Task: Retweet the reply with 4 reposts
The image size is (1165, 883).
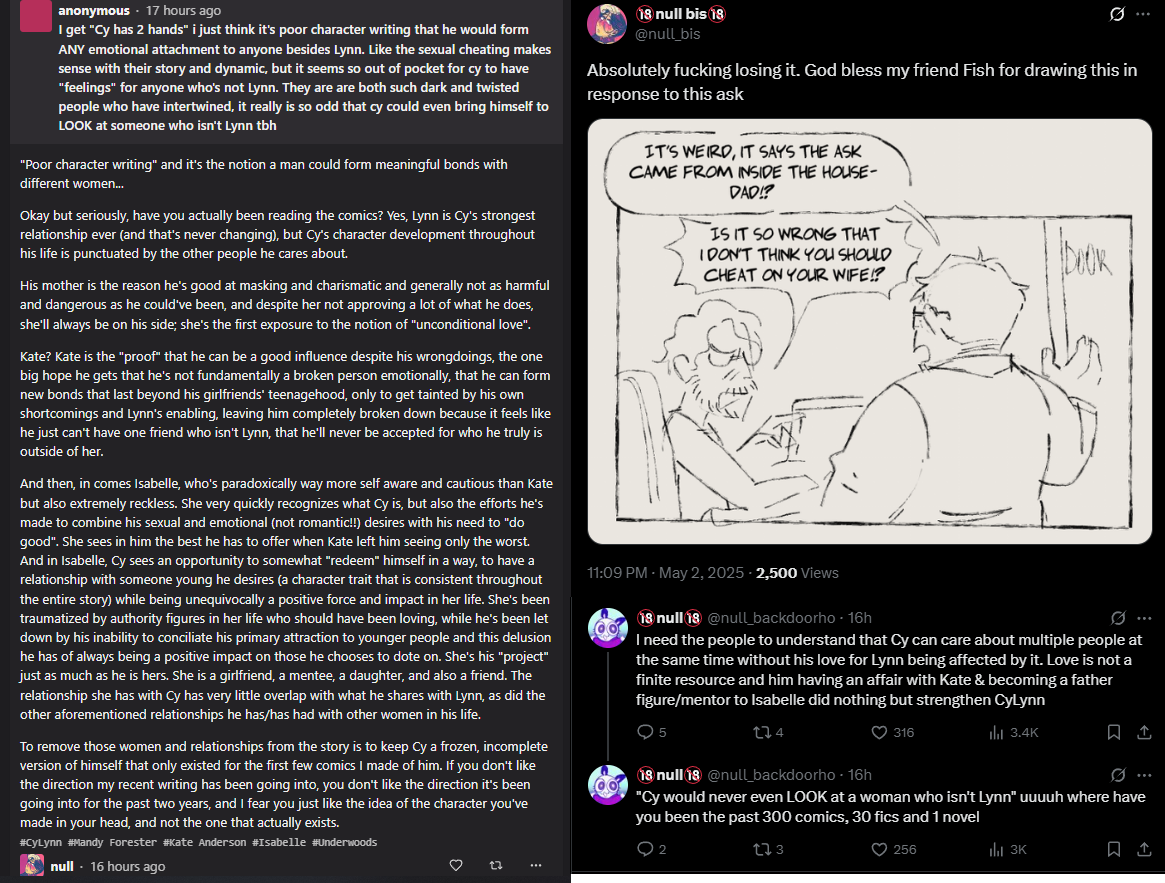Action: [768, 732]
